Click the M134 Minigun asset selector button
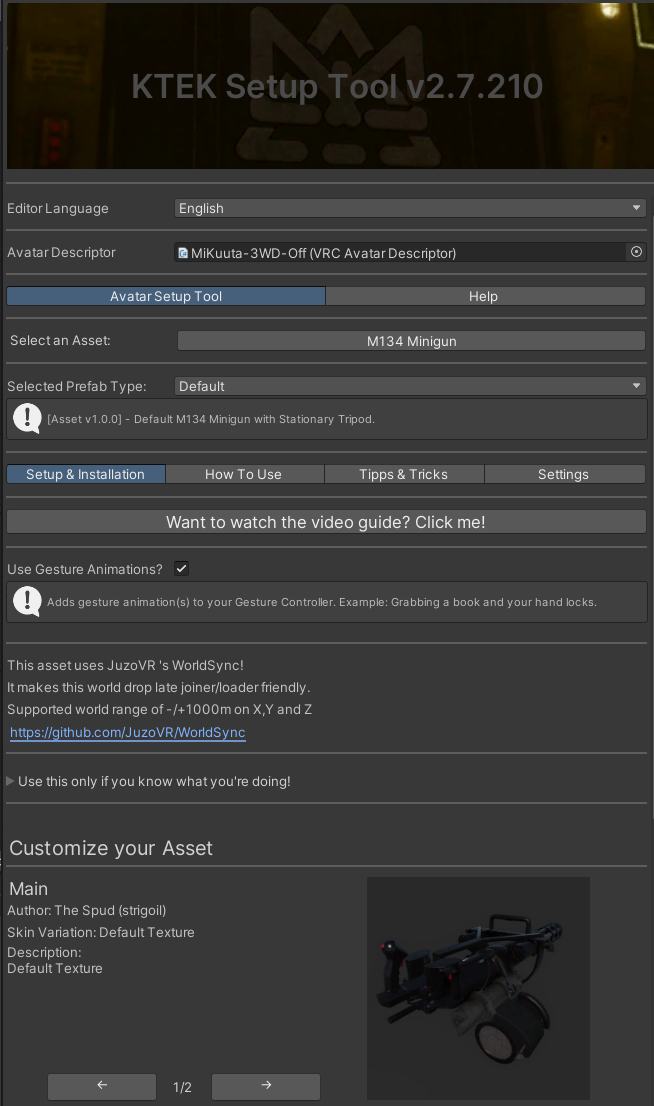654x1106 pixels. click(411, 341)
